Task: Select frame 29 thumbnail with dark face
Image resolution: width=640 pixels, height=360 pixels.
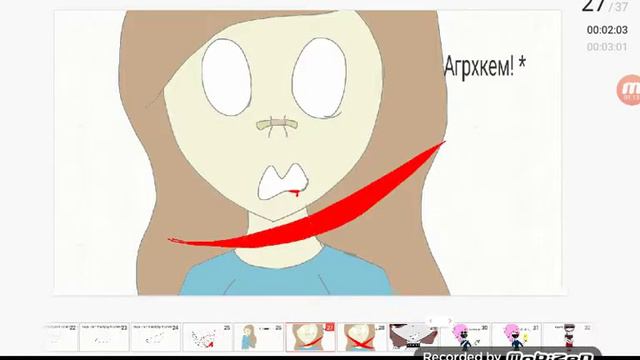Action: pyautogui.click(x=413, y=337)
